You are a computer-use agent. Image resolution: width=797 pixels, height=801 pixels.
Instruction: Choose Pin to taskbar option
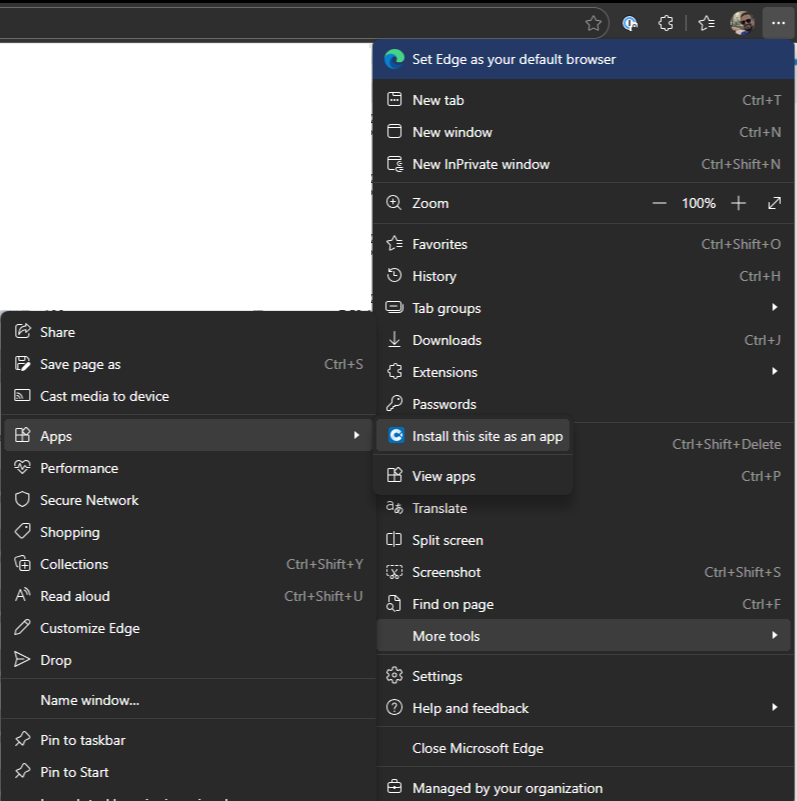tap(83, 740)
